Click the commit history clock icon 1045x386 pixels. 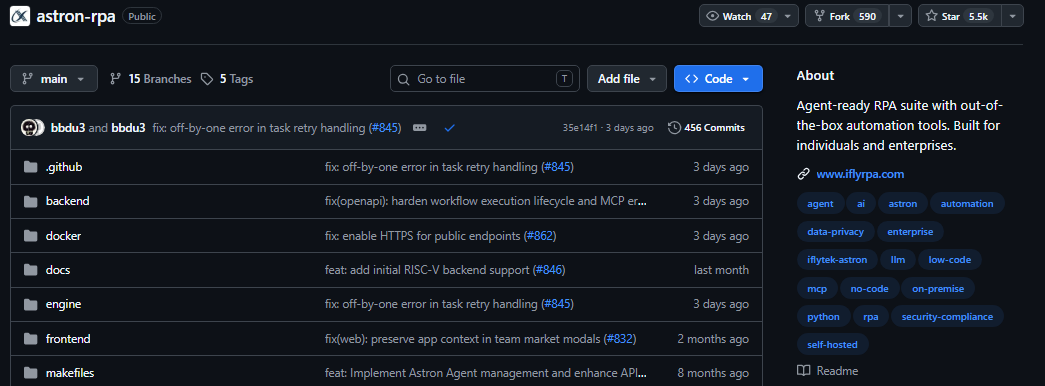pyautogui.click(x=674, y=127)
